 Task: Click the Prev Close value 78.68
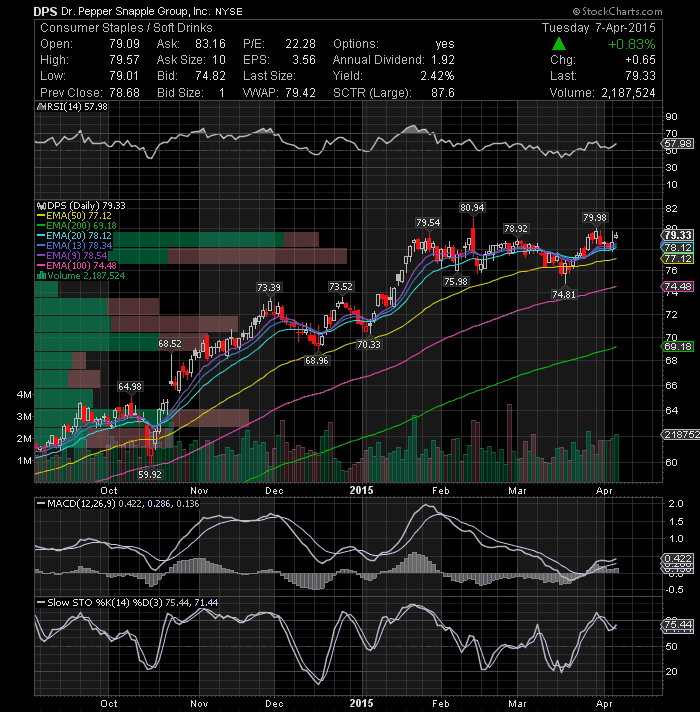[124, 93]
